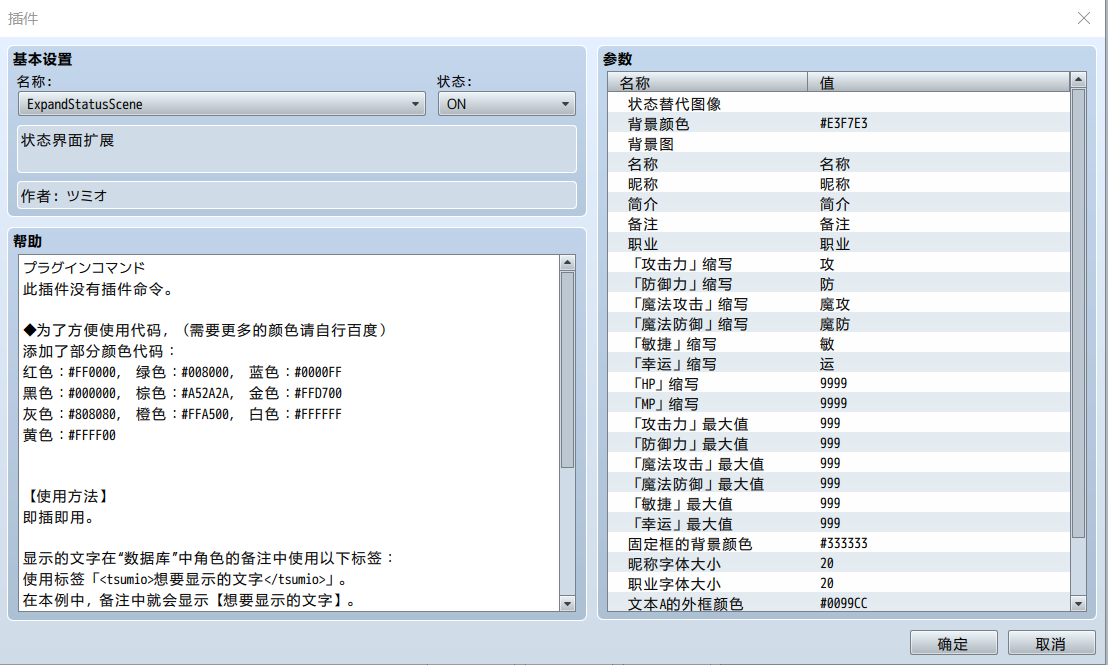Open the plugin name dropdown ExpandStatusScene
Screen dimensions: 1108x665
(x=221, y=104)
